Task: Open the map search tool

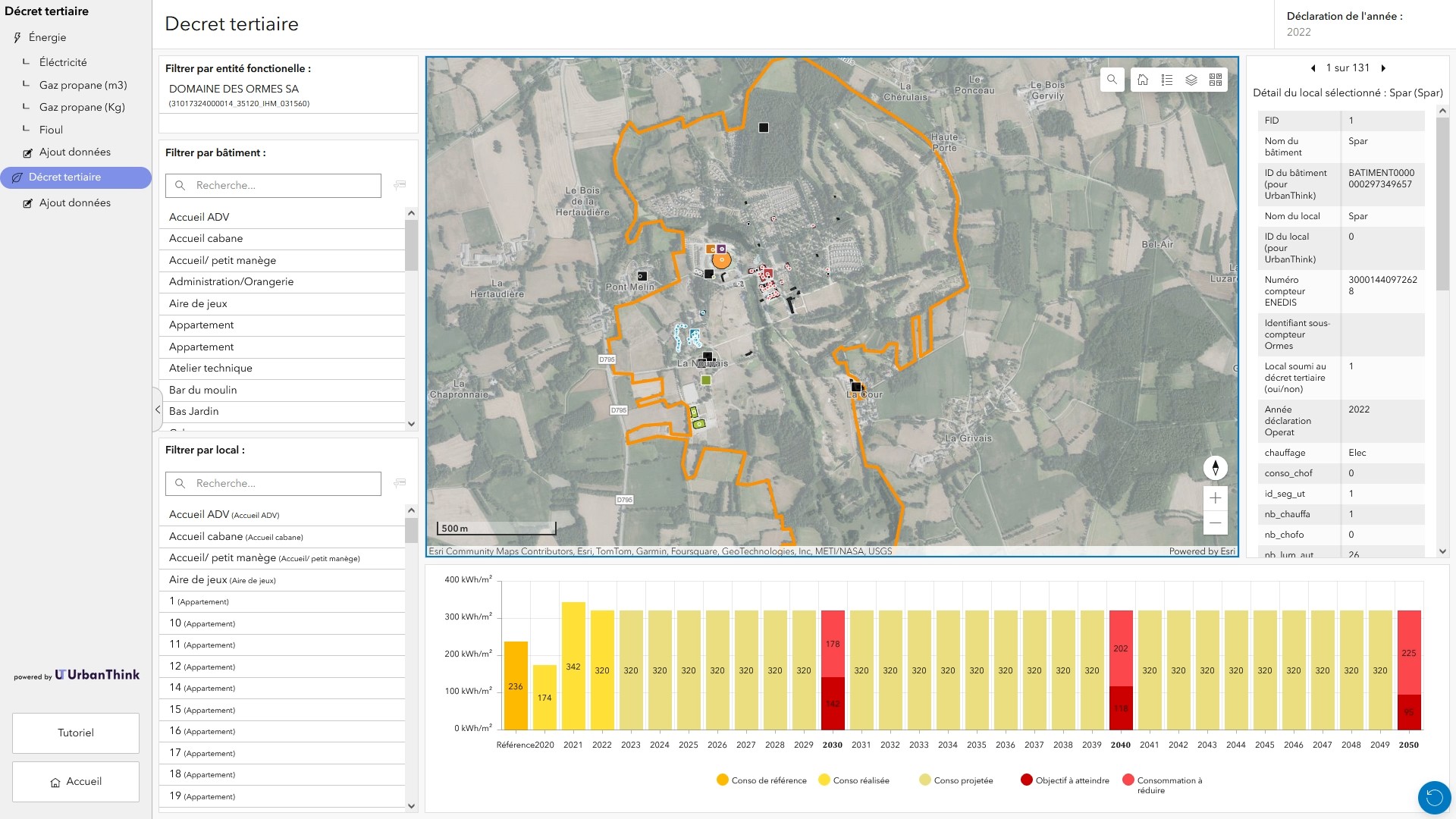Action: click(x=1112, y=80)
